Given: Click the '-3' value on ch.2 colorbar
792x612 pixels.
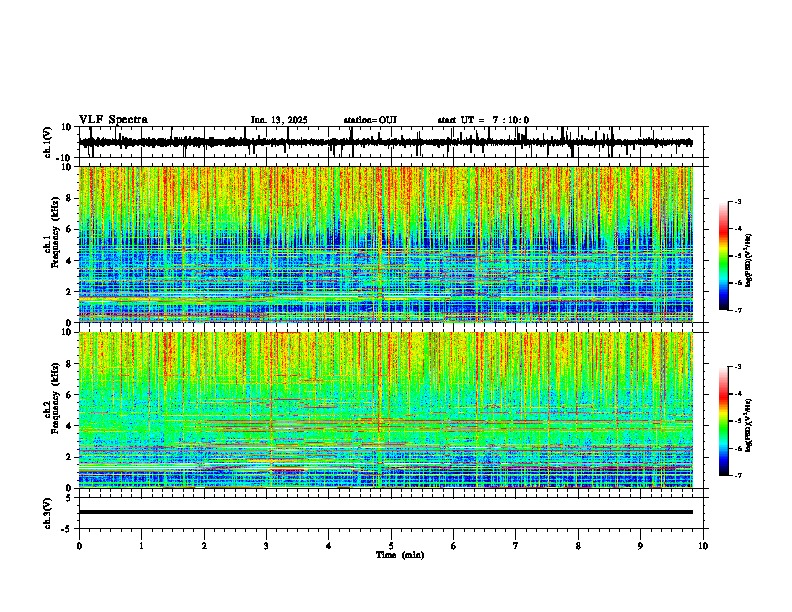Looking at the screenshot, I should coord(738,367).
